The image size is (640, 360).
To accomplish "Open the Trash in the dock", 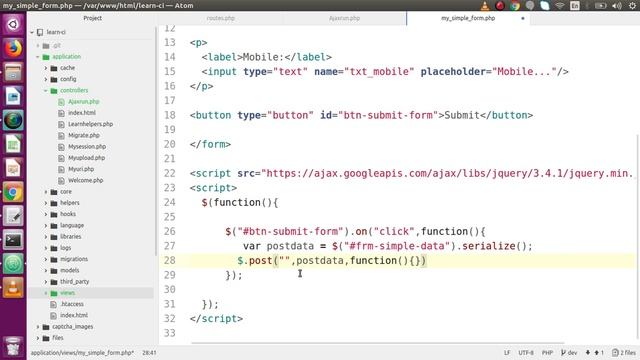I will (13, 346).
